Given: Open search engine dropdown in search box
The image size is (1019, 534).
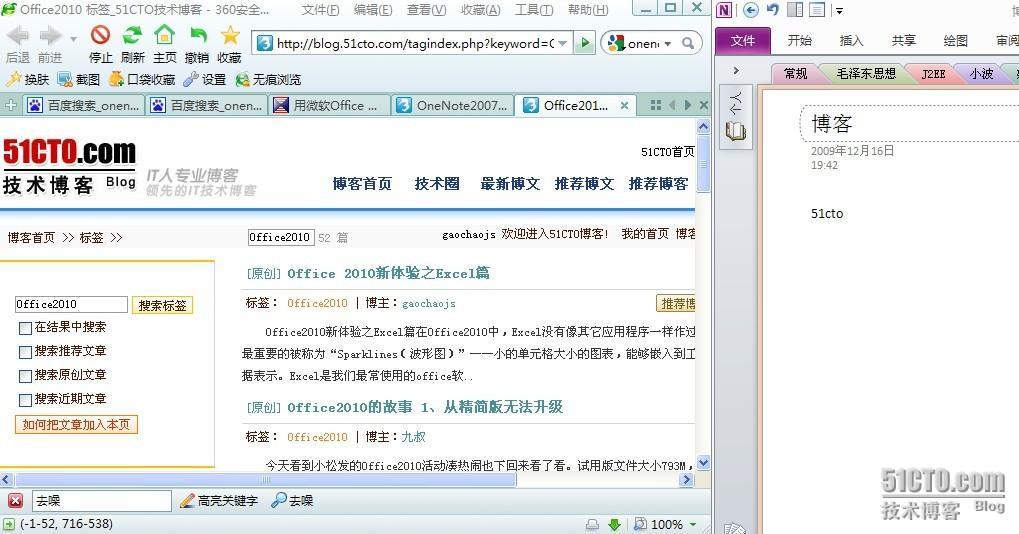Looking at the screenshot, I should click(667, 44).
